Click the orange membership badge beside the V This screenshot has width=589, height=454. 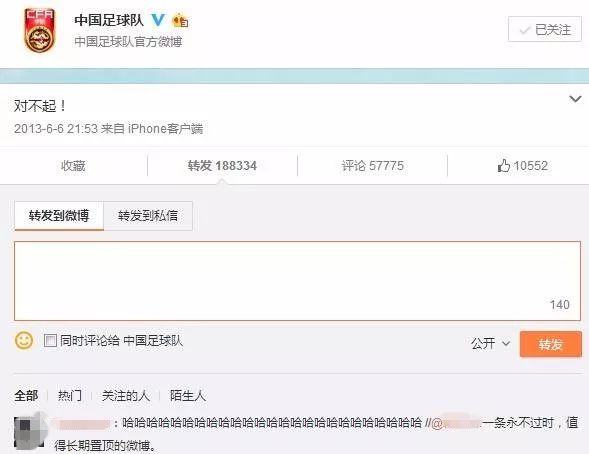(x=180, y=20)
